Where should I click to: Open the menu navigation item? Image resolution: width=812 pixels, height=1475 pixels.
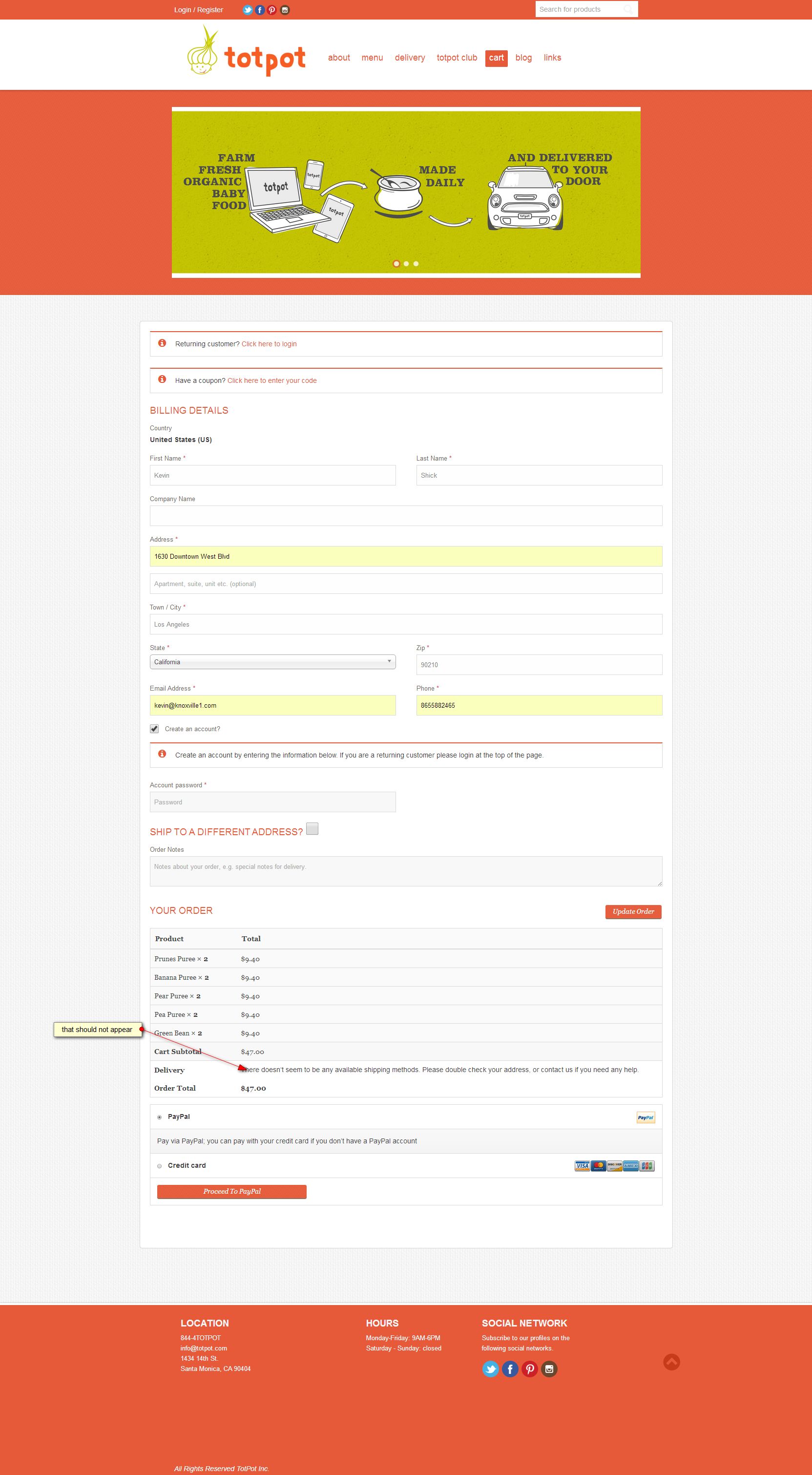[x=372, y=58]
